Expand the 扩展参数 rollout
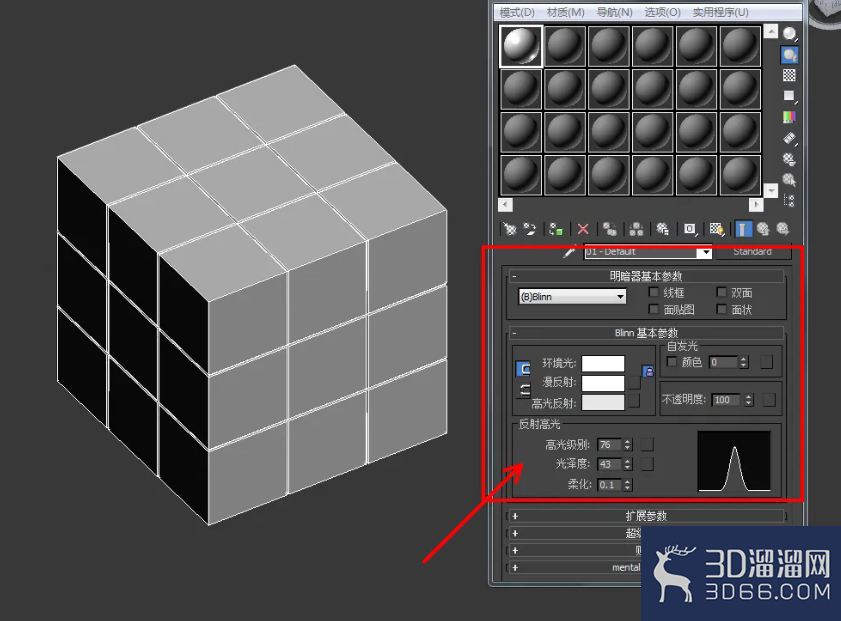Screen dimensions: 841x621 (x=646, y=516)
